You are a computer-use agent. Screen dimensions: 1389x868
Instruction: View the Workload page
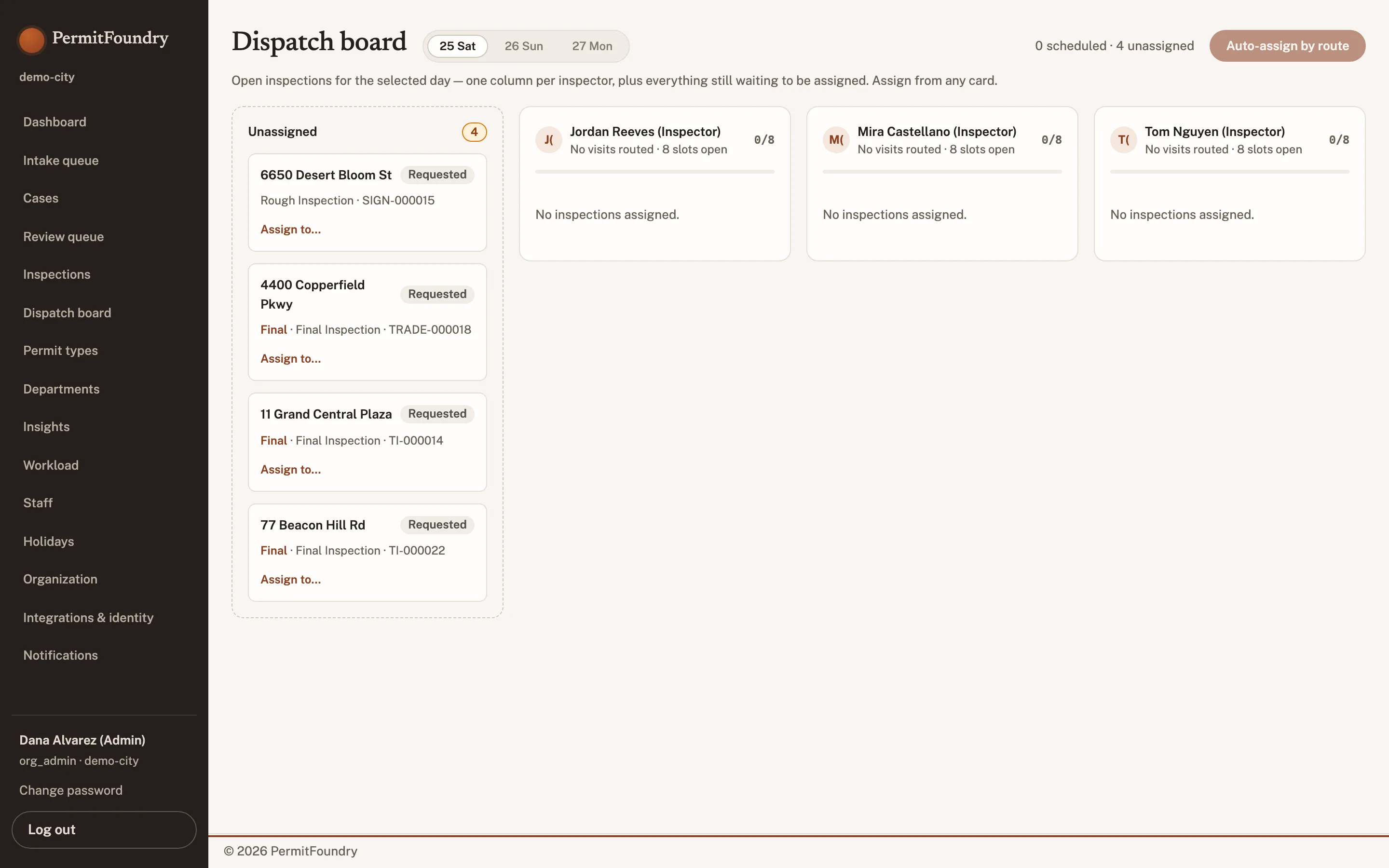[51, 465]
